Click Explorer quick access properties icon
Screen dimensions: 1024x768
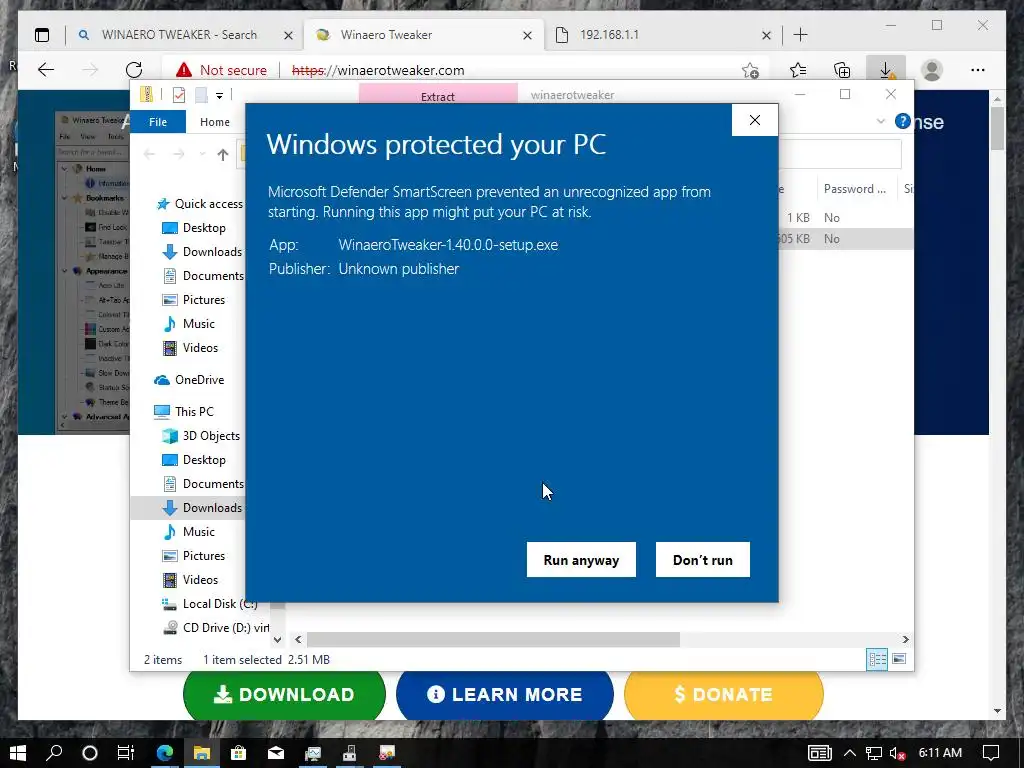coord(179,95)
